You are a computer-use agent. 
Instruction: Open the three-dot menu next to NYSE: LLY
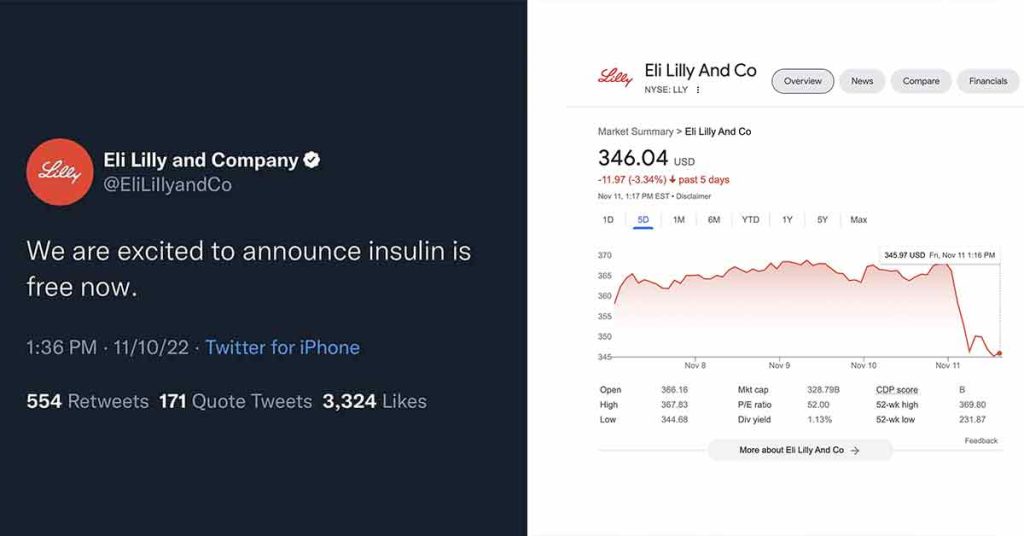(698, 90)
